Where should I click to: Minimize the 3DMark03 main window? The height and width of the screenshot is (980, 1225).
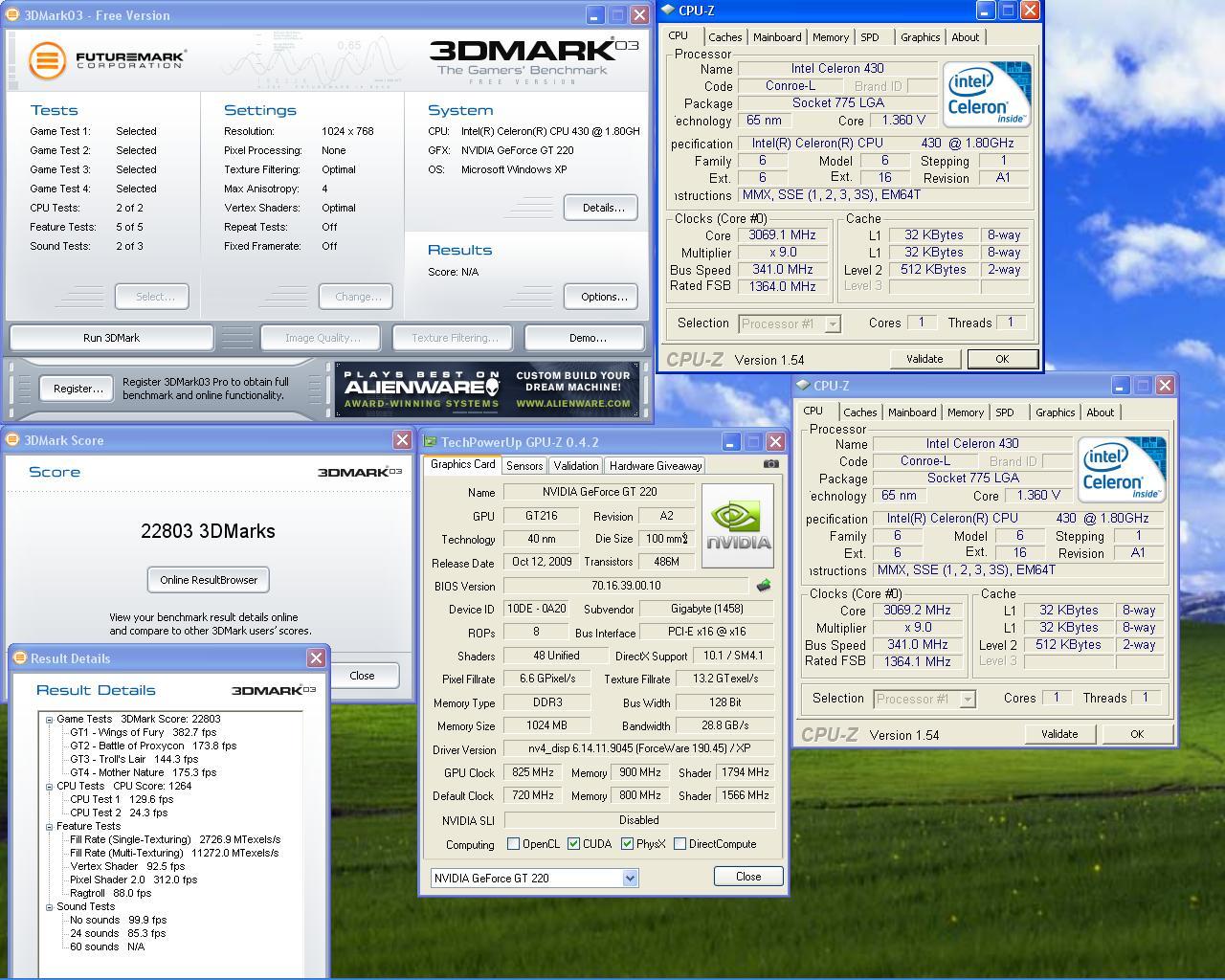tap(595, 15)
